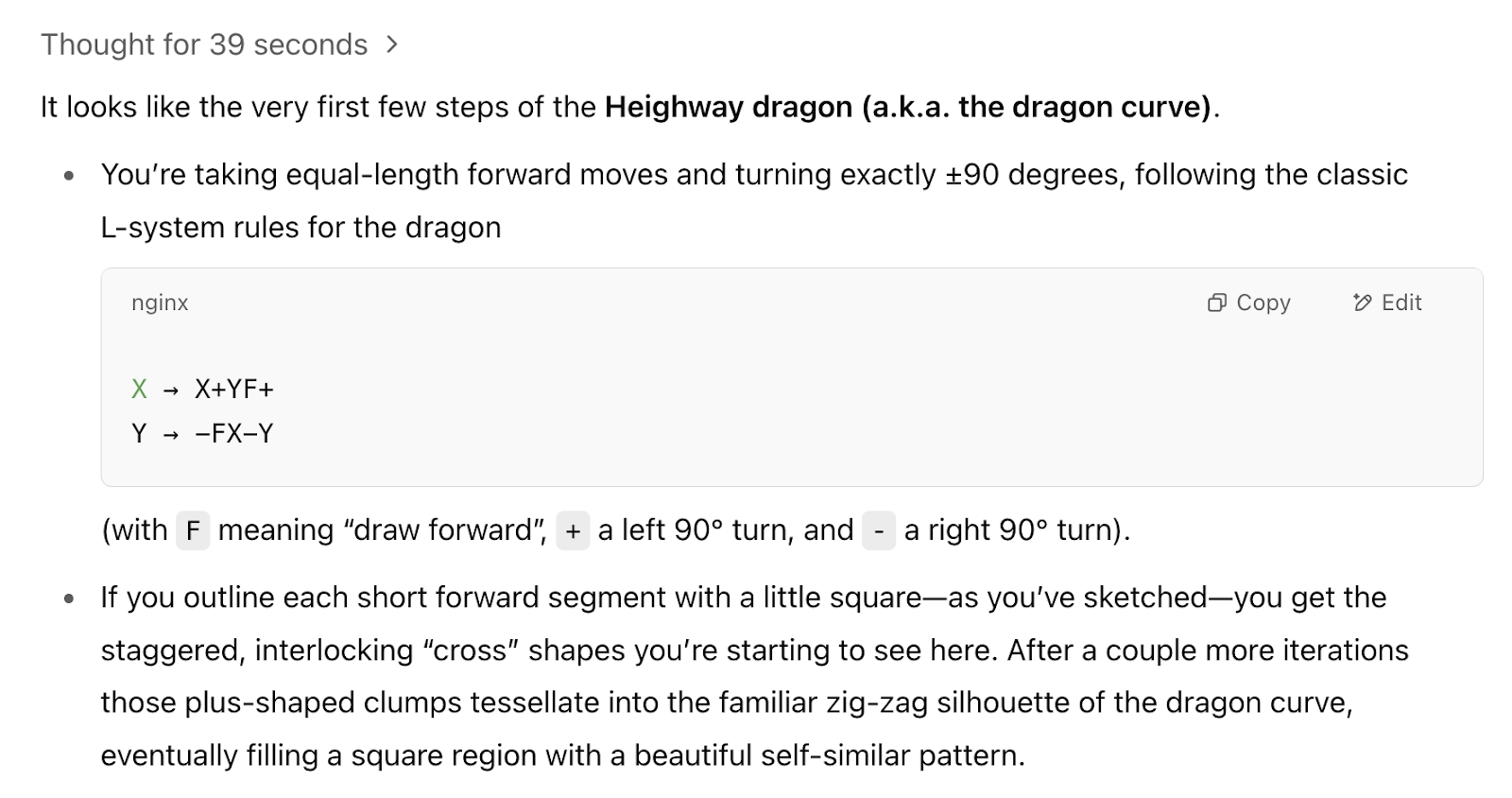Click the green X symbol in code
Image resolution: width=1512 pixels, height=798 pixels.
139,389
